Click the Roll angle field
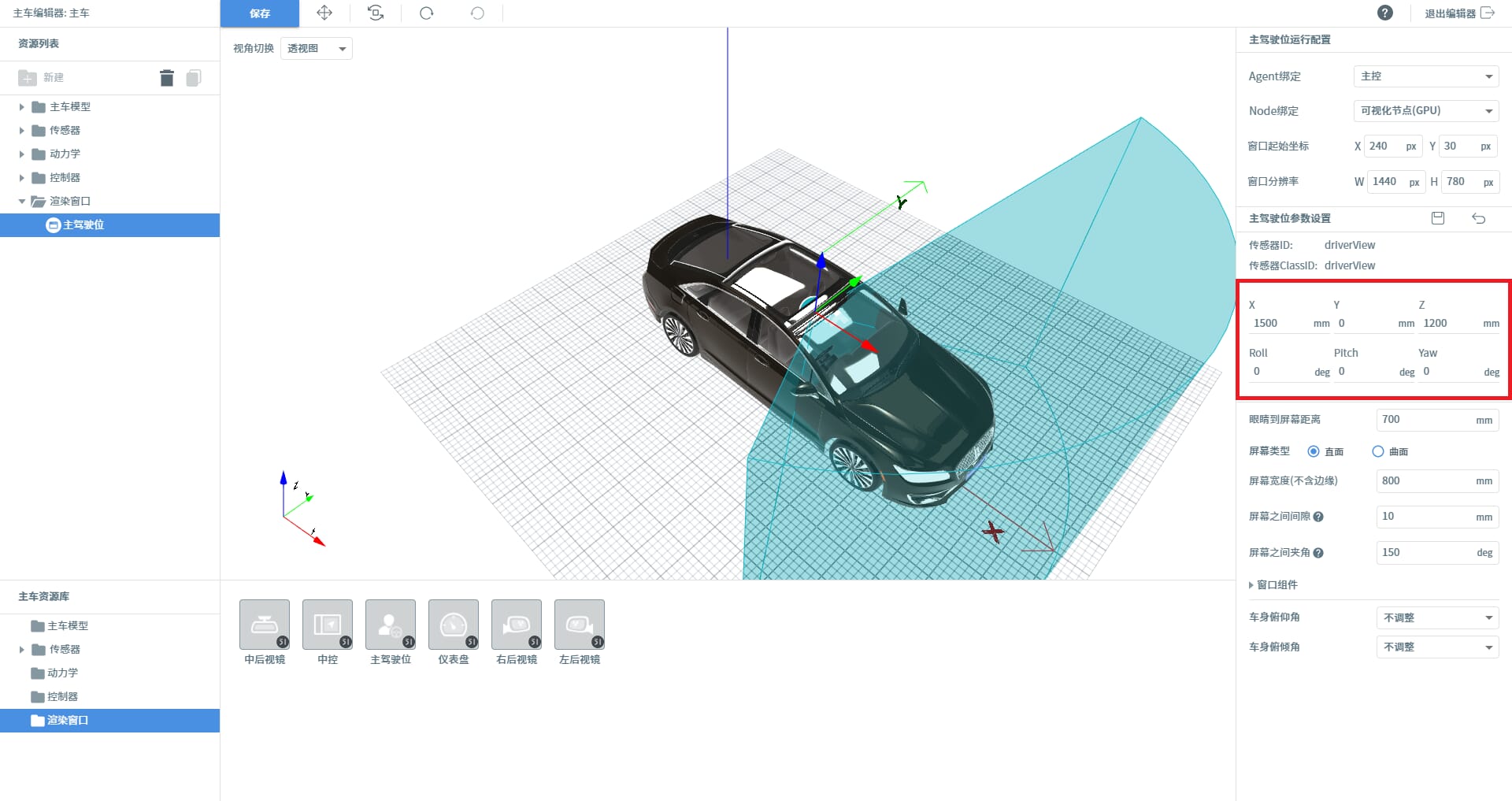The height and width of the screenshot is (801, 1512). [1289, 372]
